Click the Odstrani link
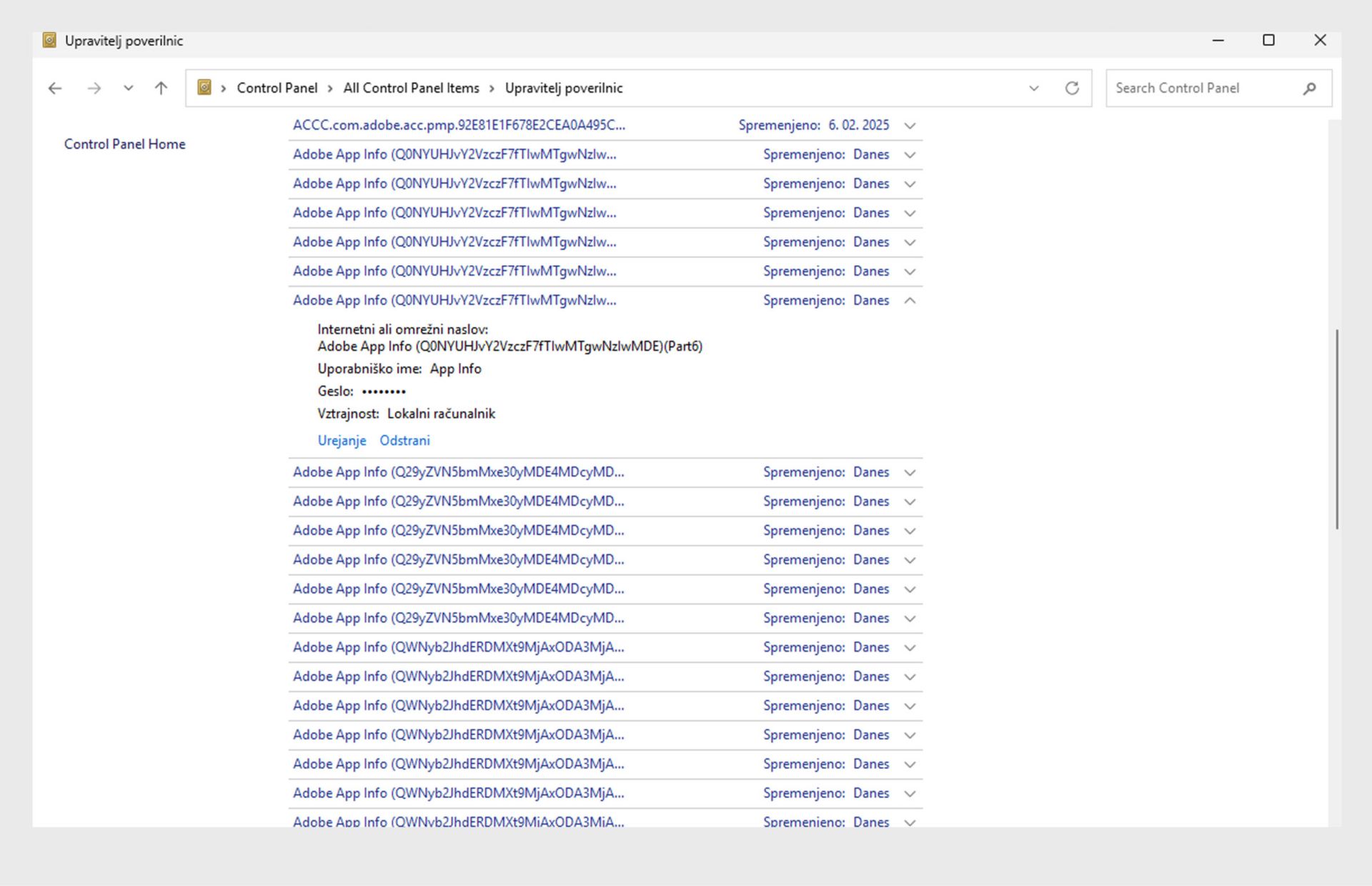 [404, 441]
